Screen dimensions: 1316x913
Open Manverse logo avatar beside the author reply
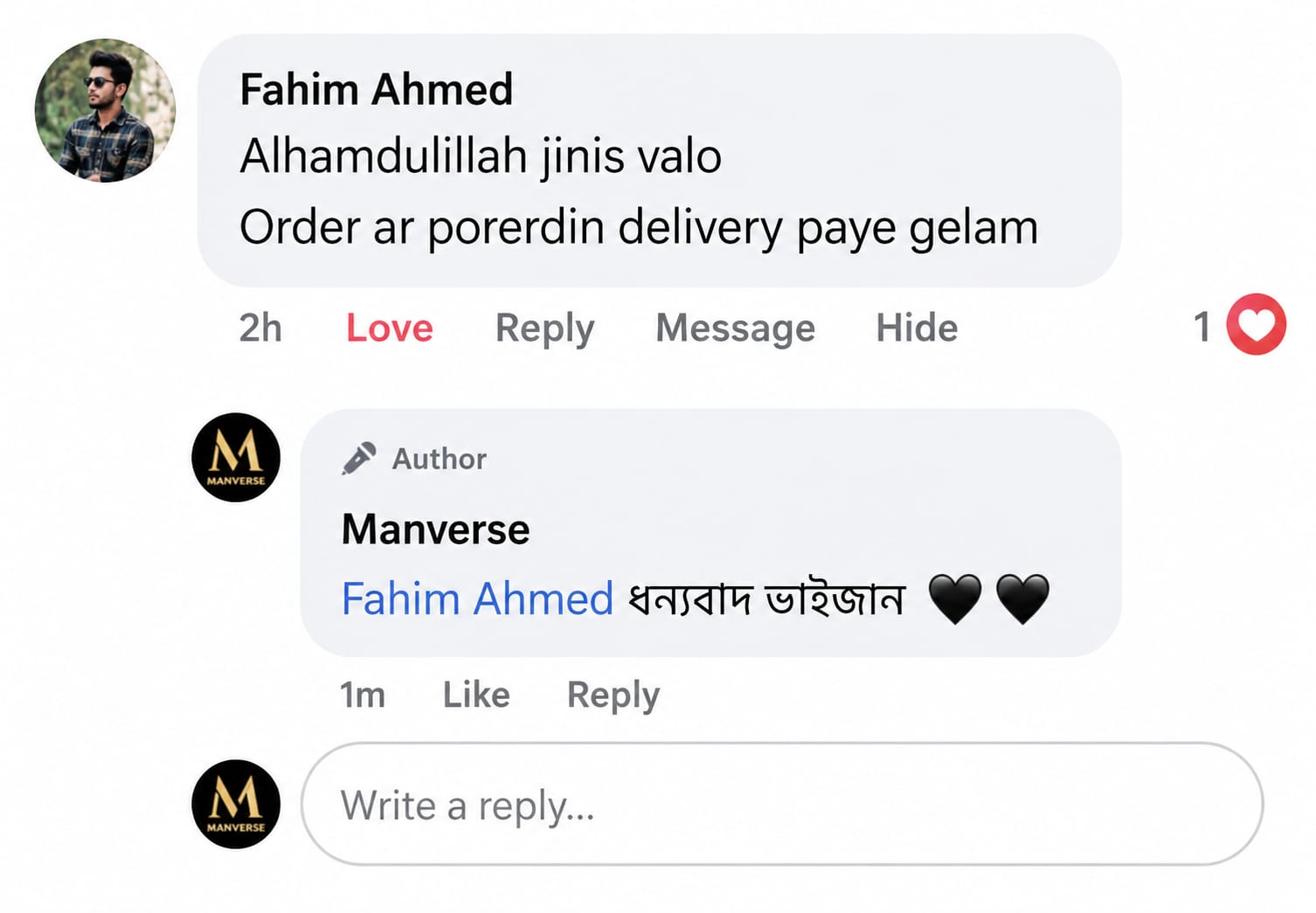pos(236,457)
